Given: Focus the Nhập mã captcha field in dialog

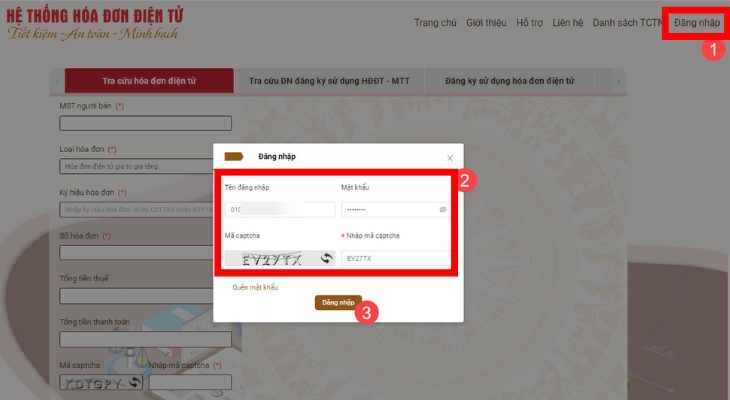Looking at the screenshot, I should pos(396,258).
